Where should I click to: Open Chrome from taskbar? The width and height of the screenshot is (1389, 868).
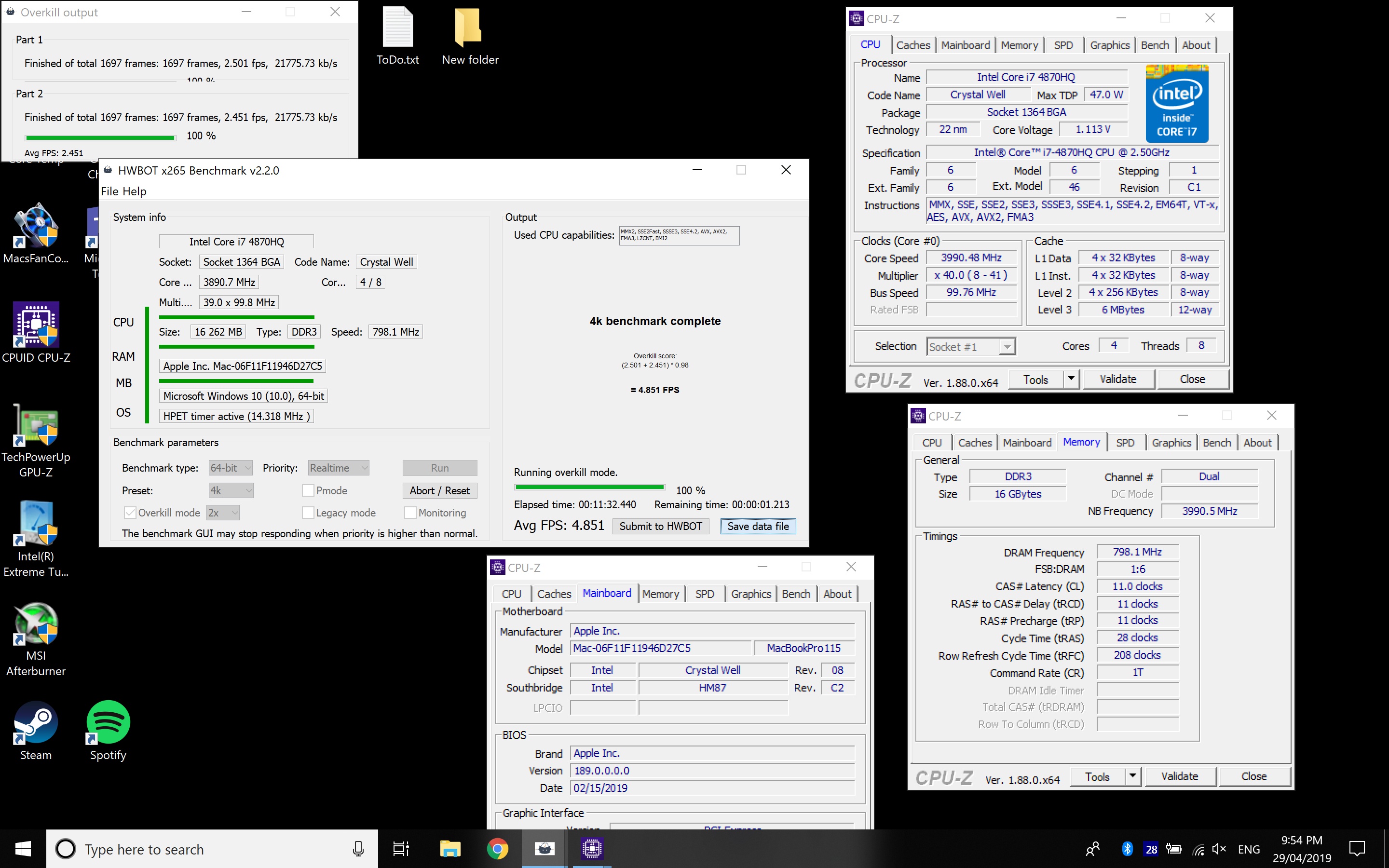497,849
